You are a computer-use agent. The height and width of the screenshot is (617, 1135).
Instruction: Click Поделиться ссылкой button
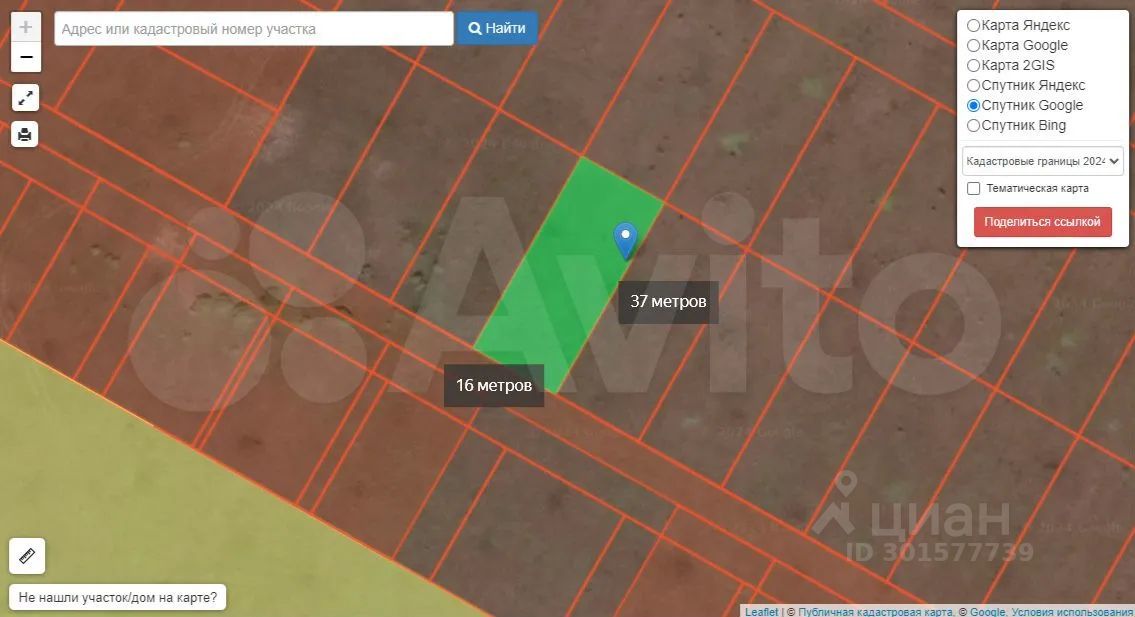tap(1042, 222)
